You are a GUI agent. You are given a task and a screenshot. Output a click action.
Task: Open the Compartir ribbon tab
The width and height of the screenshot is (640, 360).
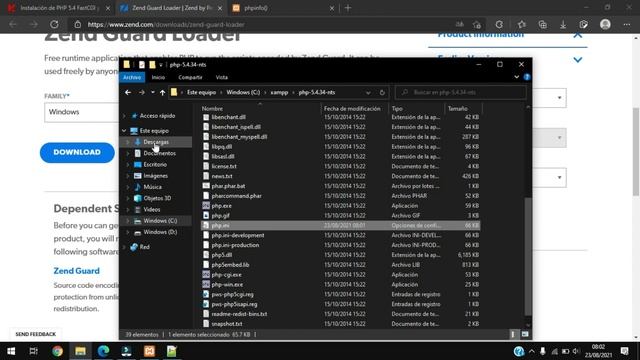[x=190, y=77]
